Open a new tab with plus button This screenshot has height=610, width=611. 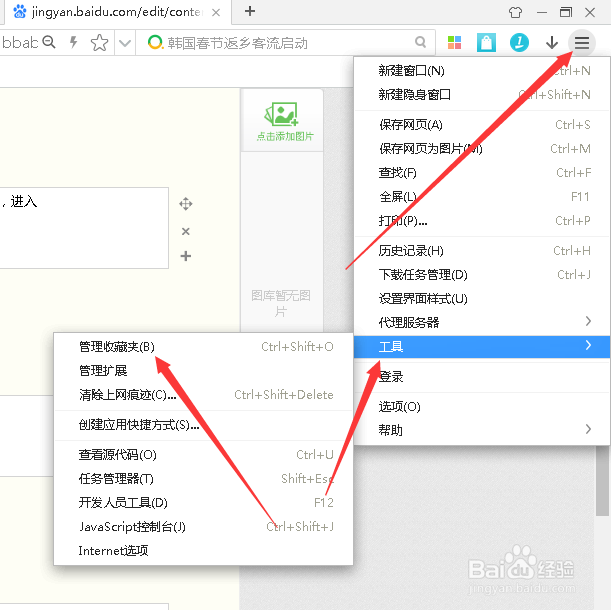point(250,11)
